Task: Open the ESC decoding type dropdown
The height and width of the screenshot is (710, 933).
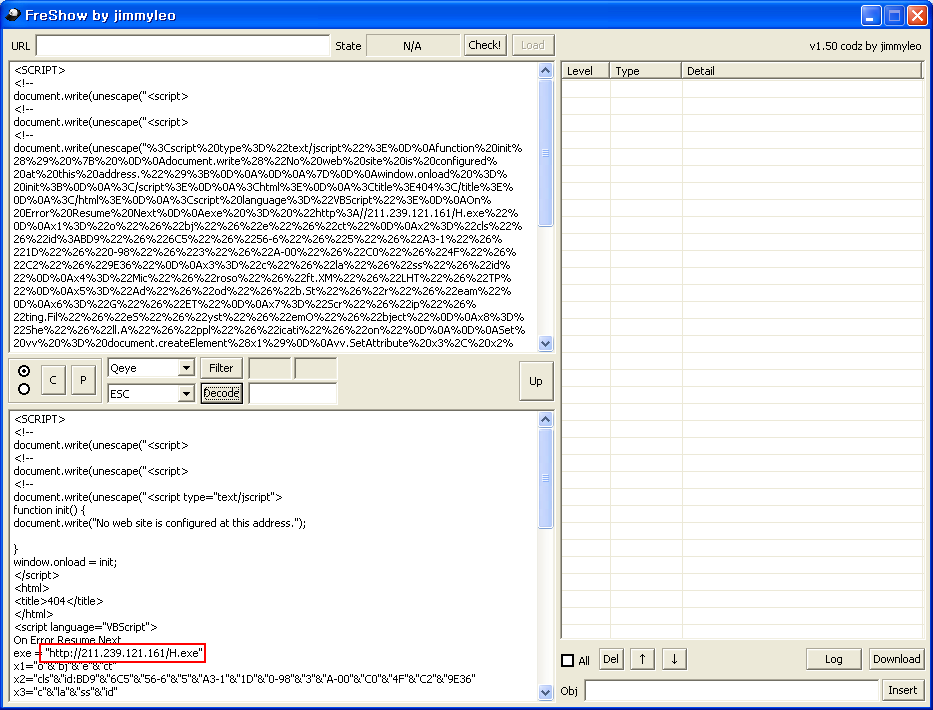Action: (186, 393)
